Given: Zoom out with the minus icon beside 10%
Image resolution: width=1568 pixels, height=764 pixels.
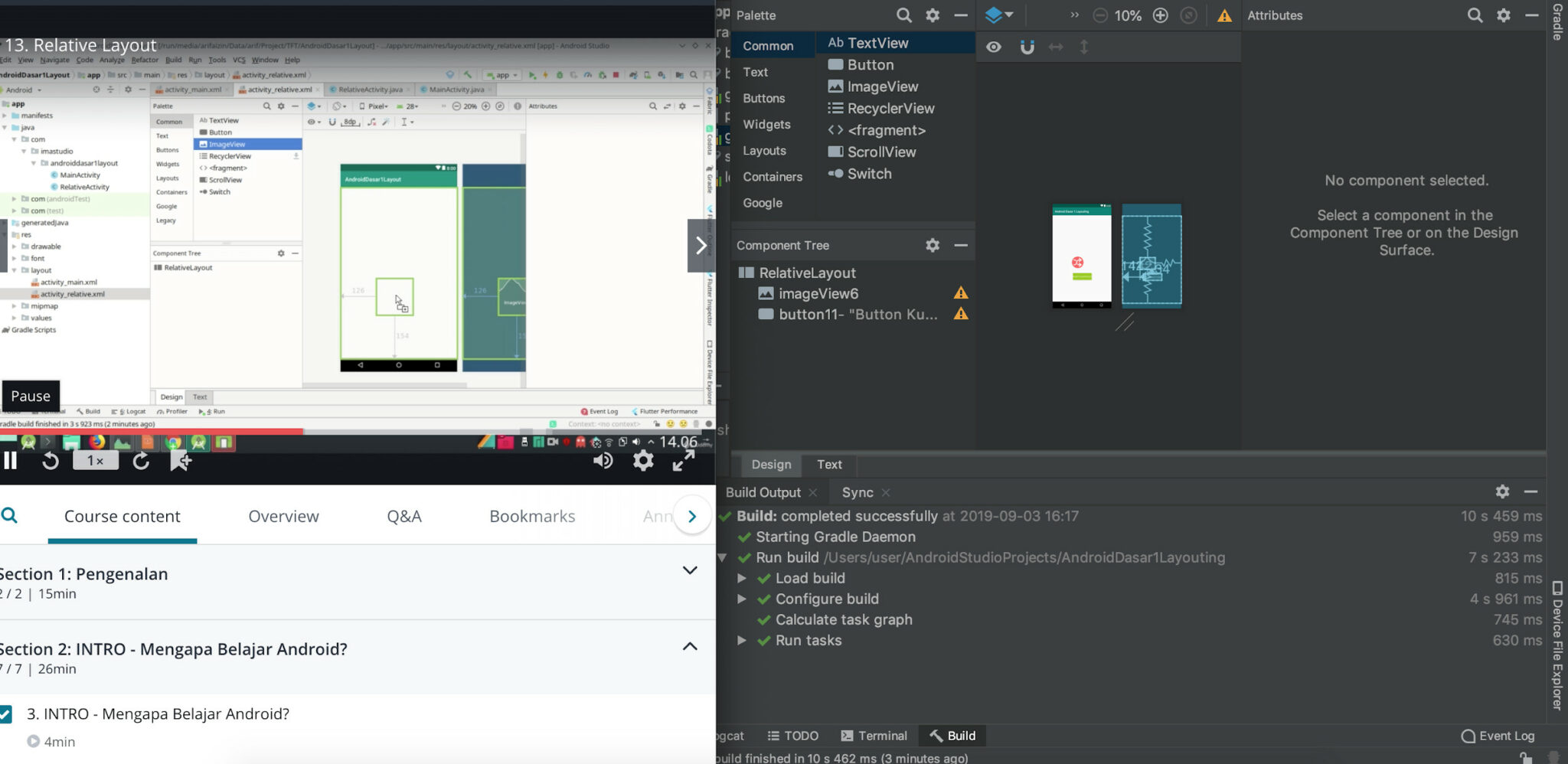Looking at the screenshot, I should (x=1100, y=15).
